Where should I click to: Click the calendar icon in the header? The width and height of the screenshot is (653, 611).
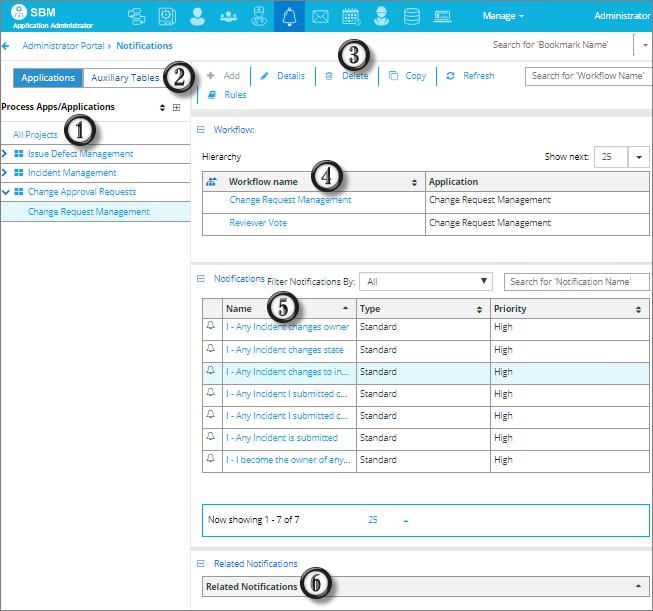pyautogui.click(x=351, y=17)
